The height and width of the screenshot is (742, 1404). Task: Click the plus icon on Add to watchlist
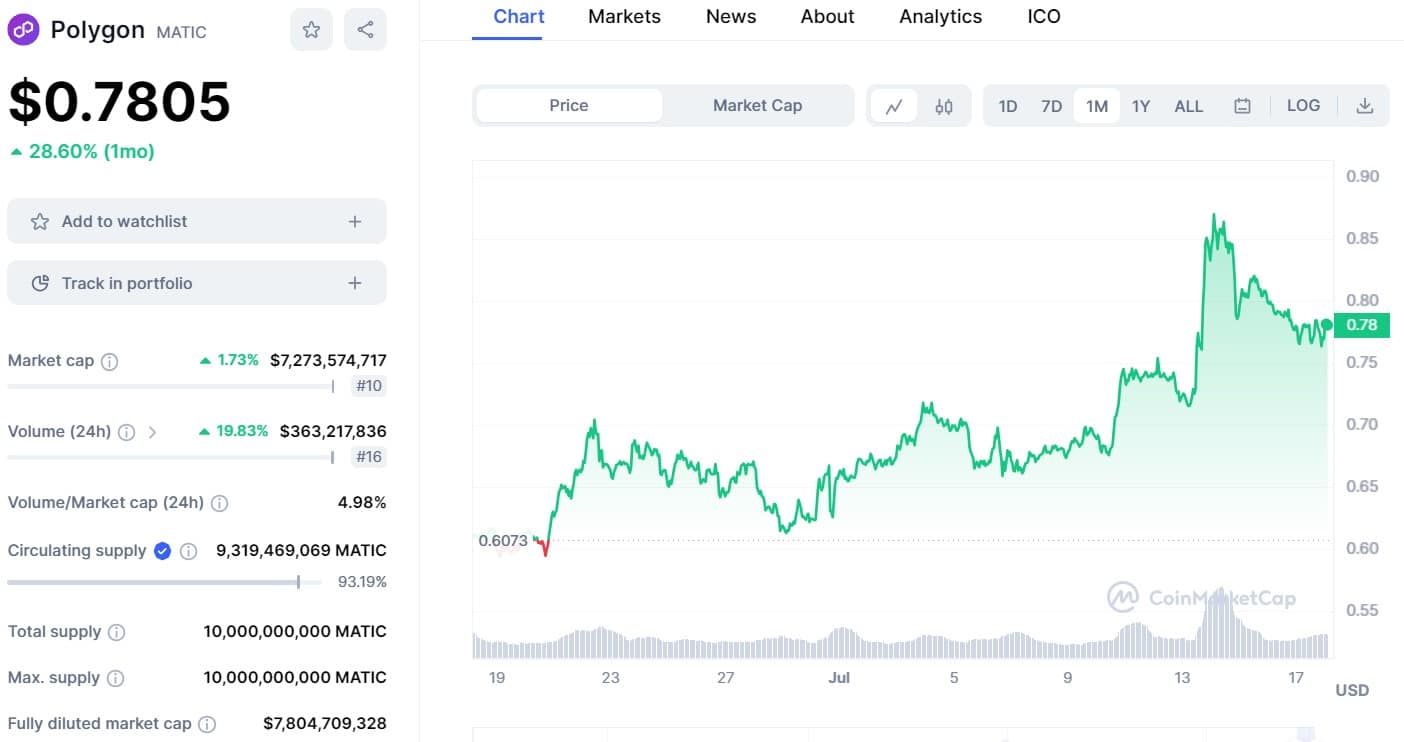(x=355, y=221)
